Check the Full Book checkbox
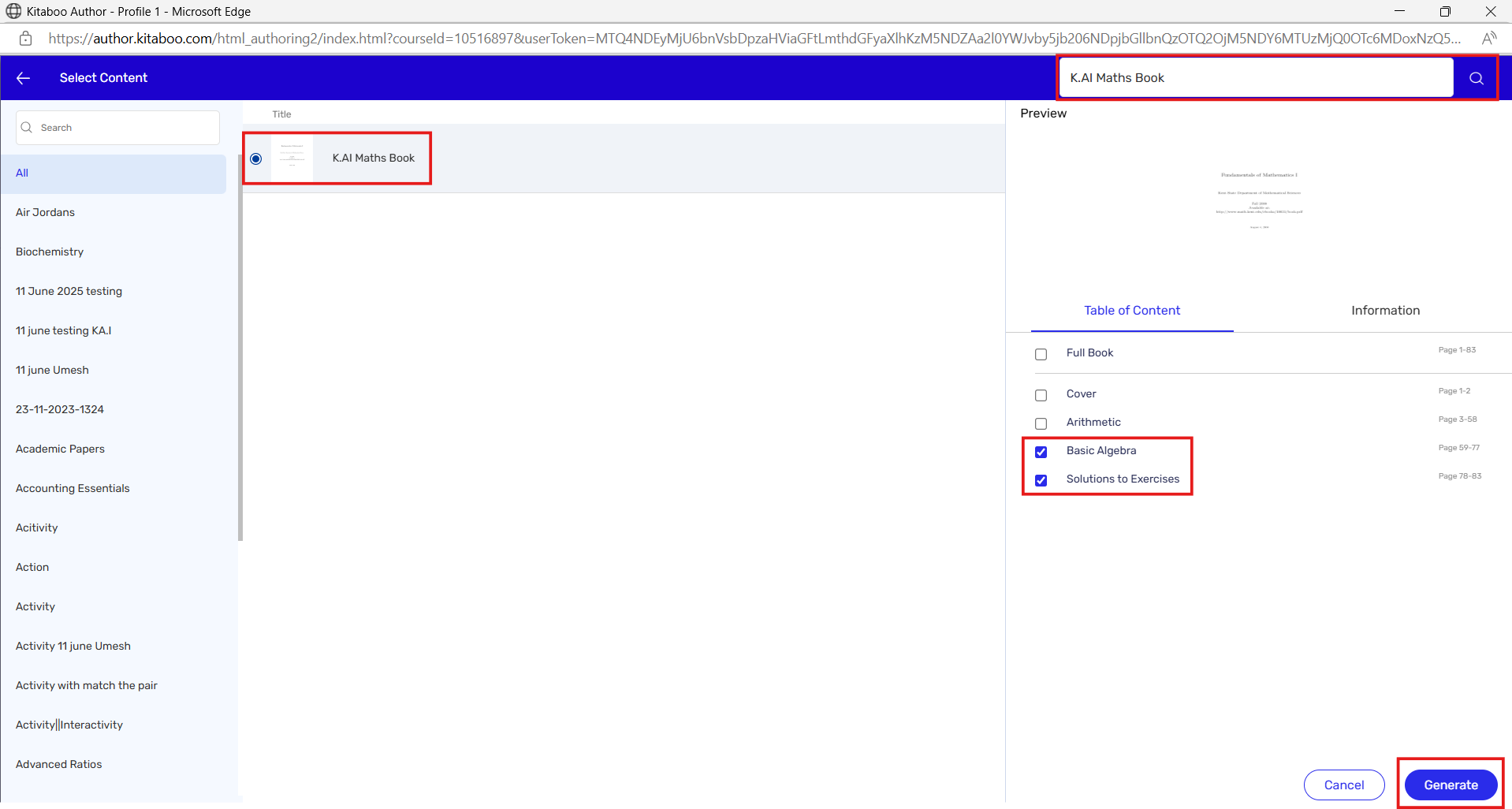The height and width of the screenshot is (809, 1512). (x=1041, y=354)
